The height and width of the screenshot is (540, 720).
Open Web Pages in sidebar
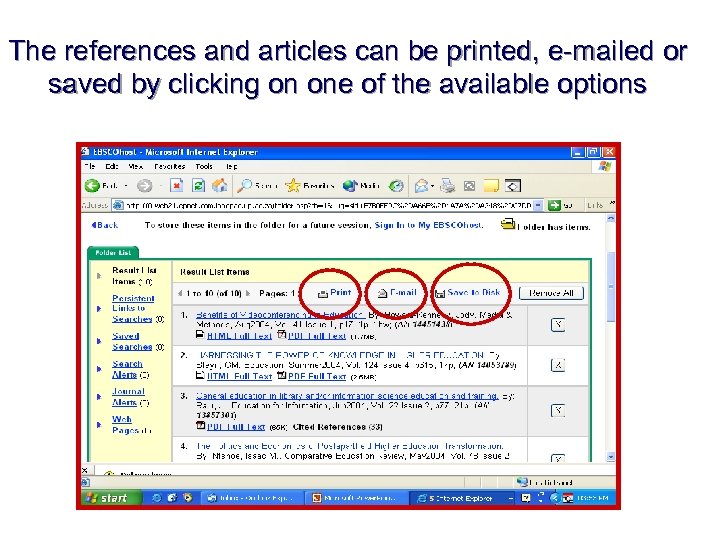pyautogui.click(x=125, y=425)
